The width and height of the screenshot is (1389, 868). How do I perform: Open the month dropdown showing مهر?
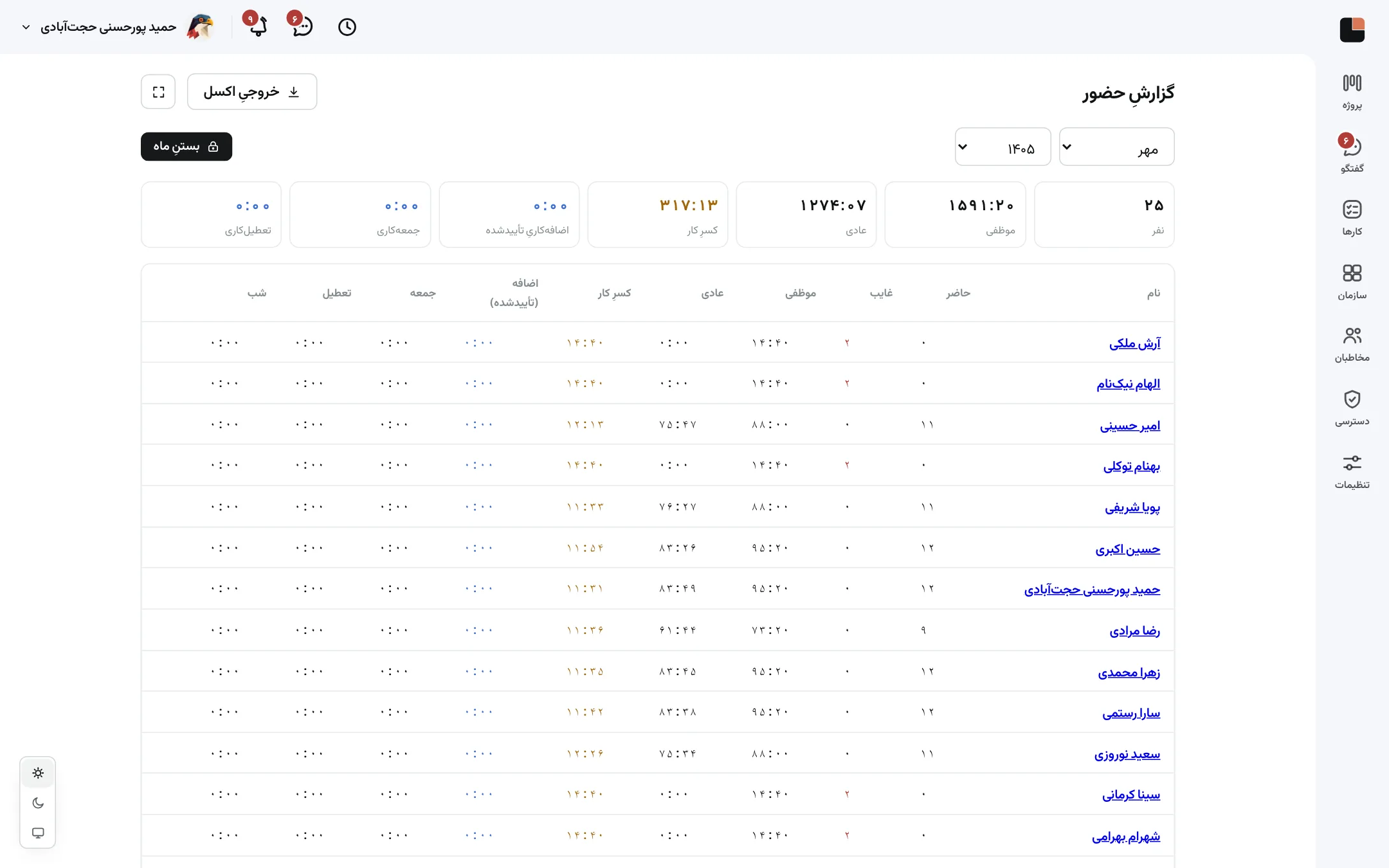(1116, 147)
